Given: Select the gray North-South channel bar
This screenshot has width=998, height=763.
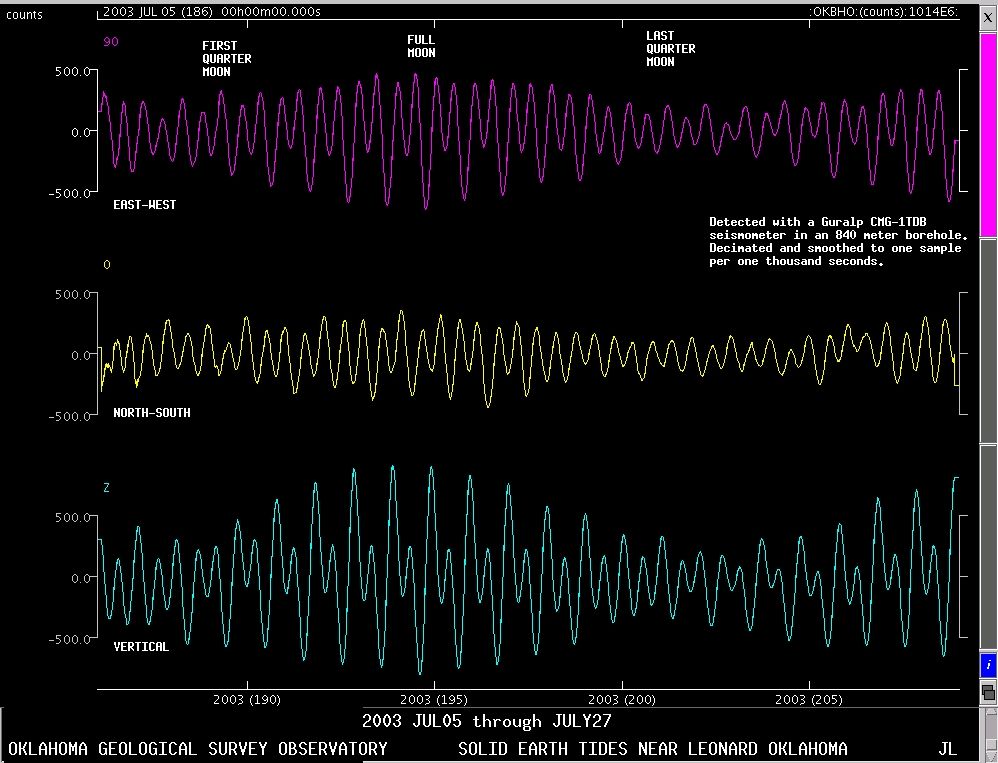Looking at the screenshot, I should point(988,340).
